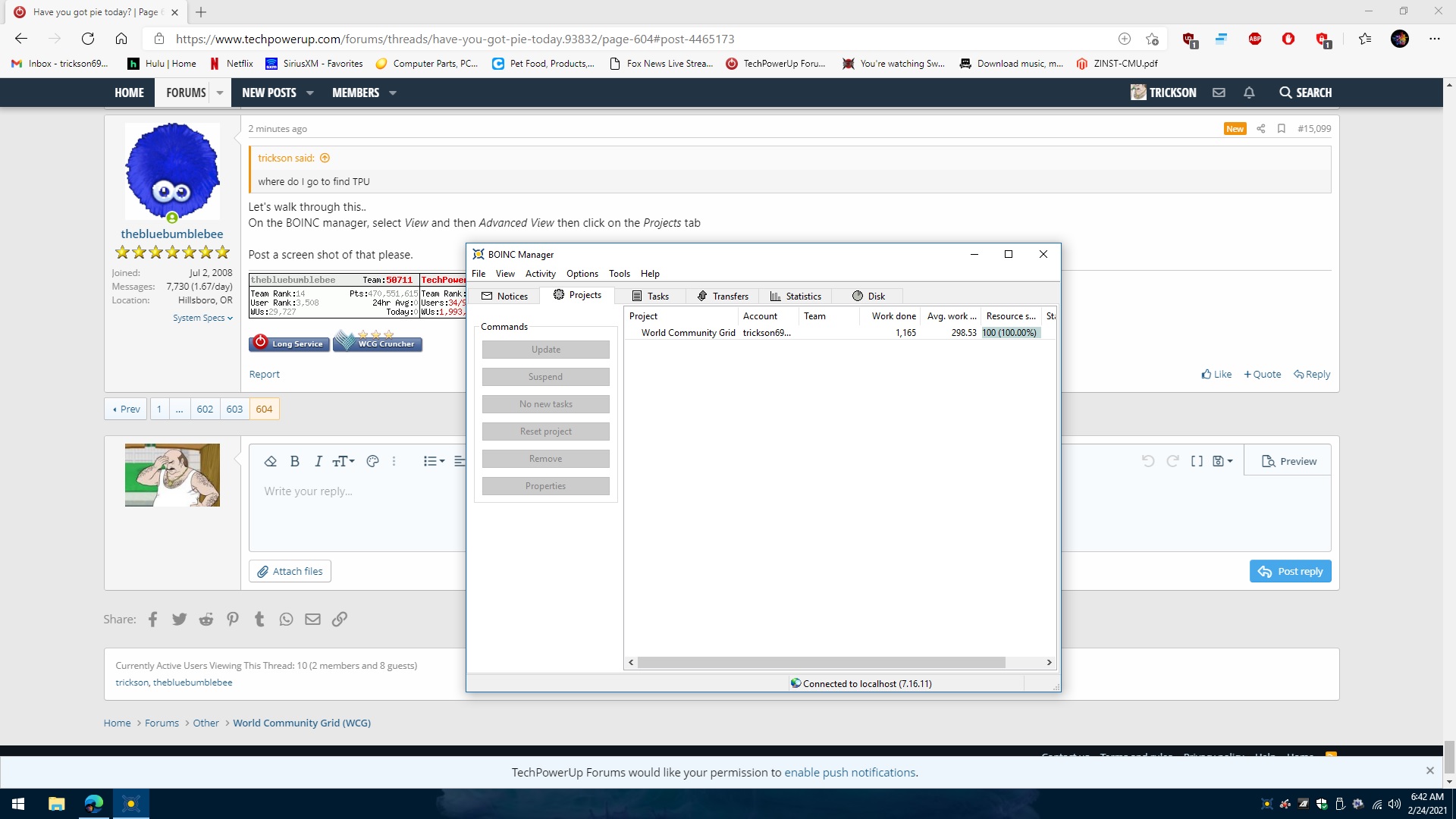Click the Update button in BOINC Commands
This screenshot has height=819, width=1456.
click(x=546, y=350)
